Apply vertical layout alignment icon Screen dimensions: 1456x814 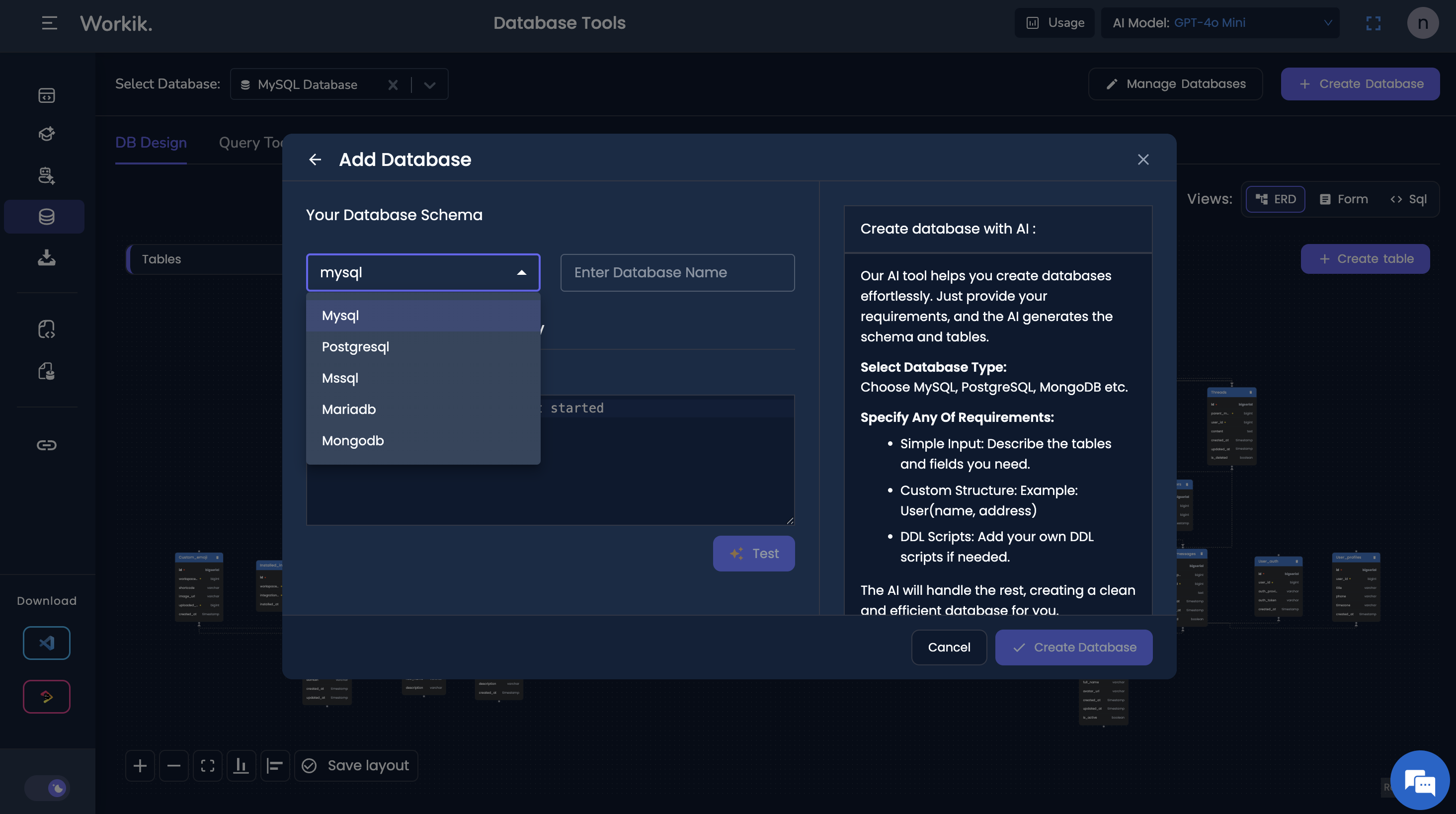(x=242, y=766)
